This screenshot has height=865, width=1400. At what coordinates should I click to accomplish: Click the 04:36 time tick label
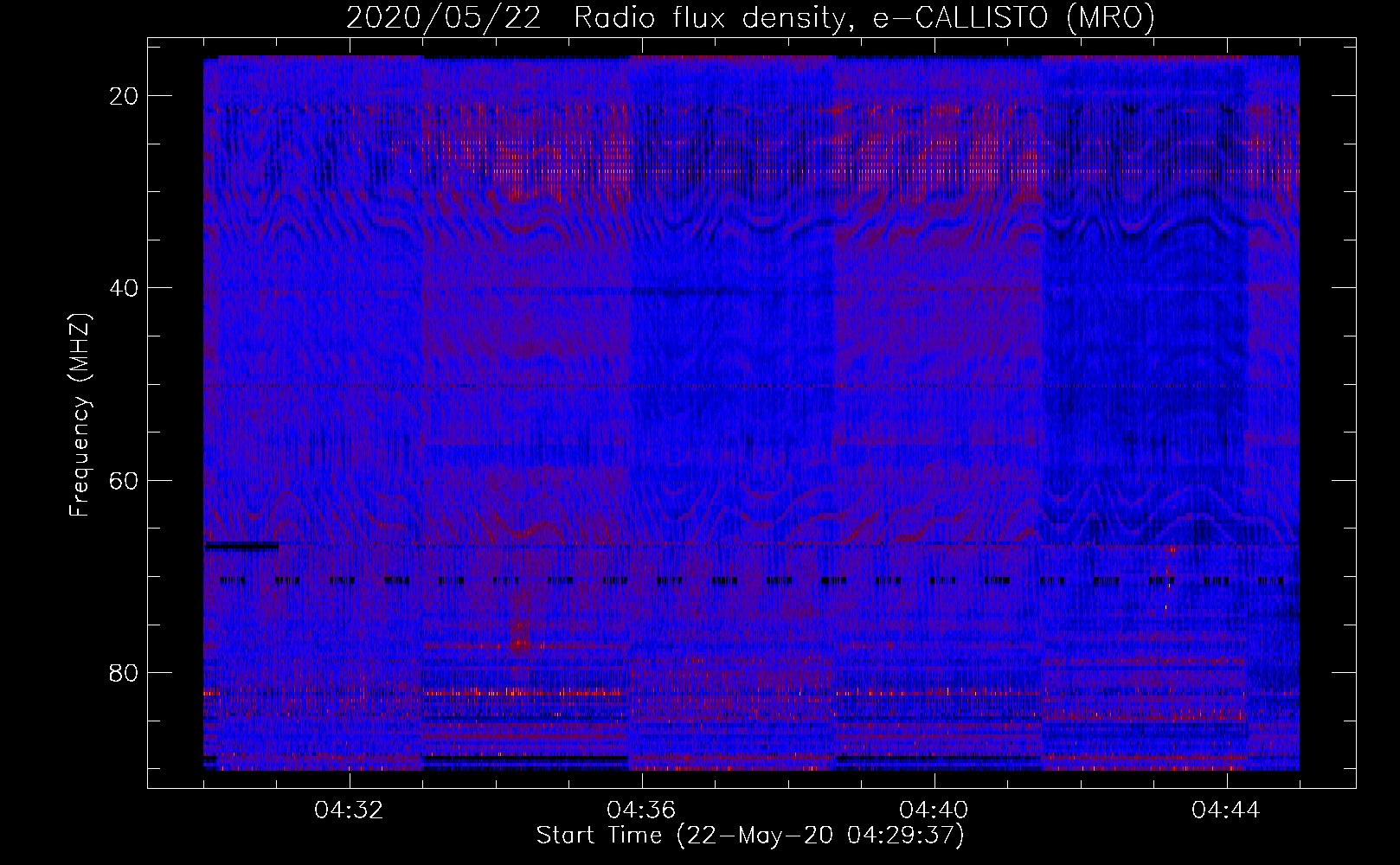tap(642, 811)
